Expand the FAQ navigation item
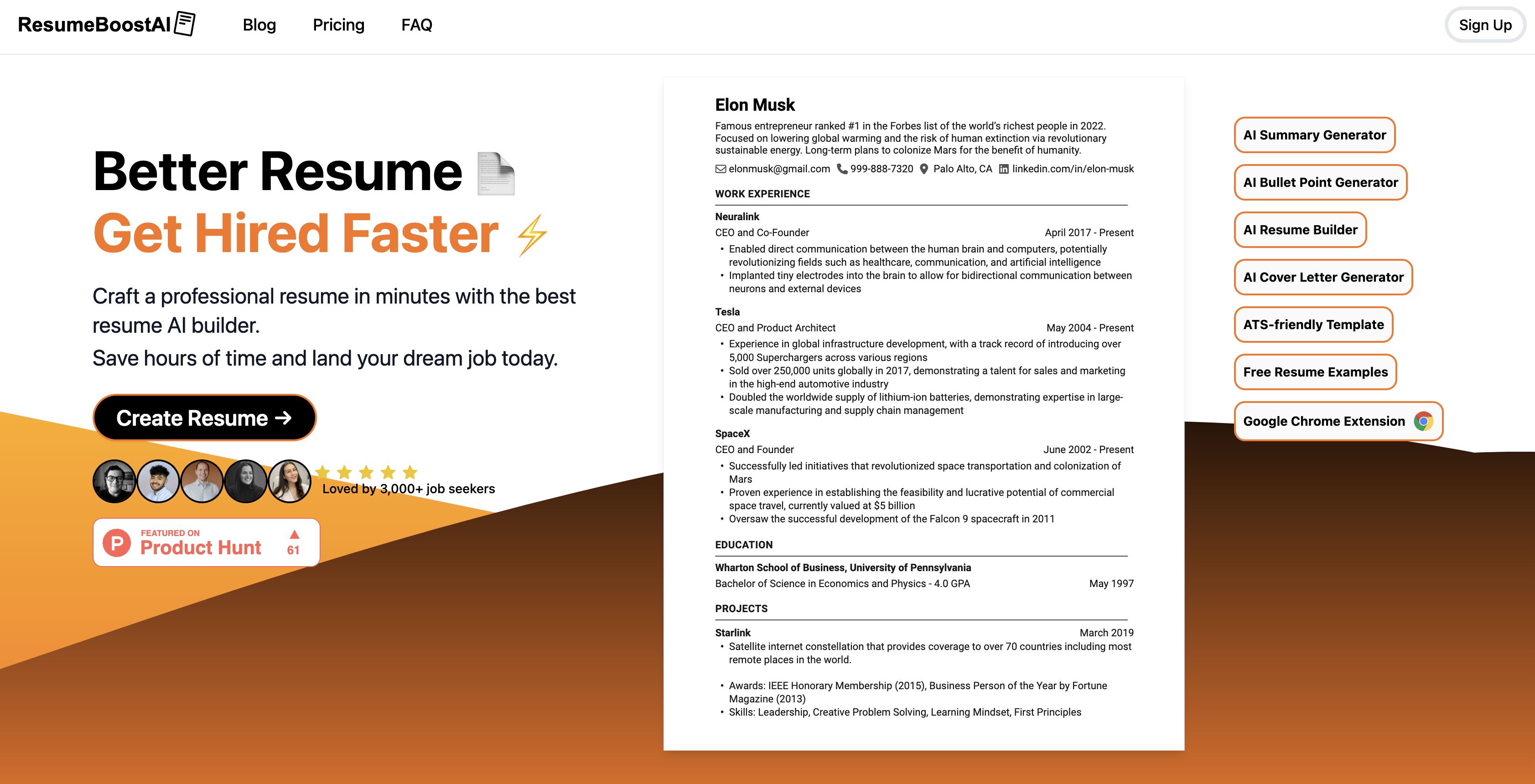The image size is (1535, 784). [416, 24]
